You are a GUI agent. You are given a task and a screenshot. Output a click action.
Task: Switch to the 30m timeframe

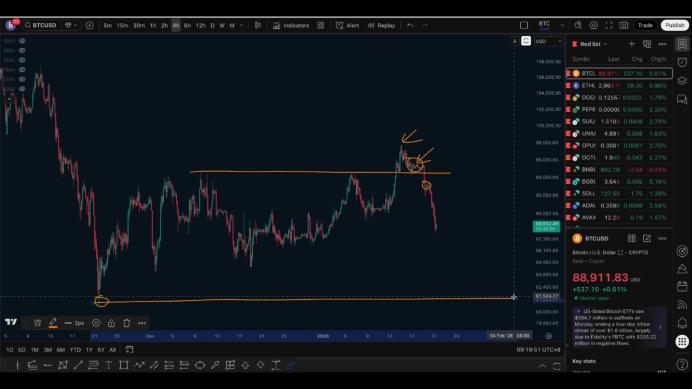point(139,26)
